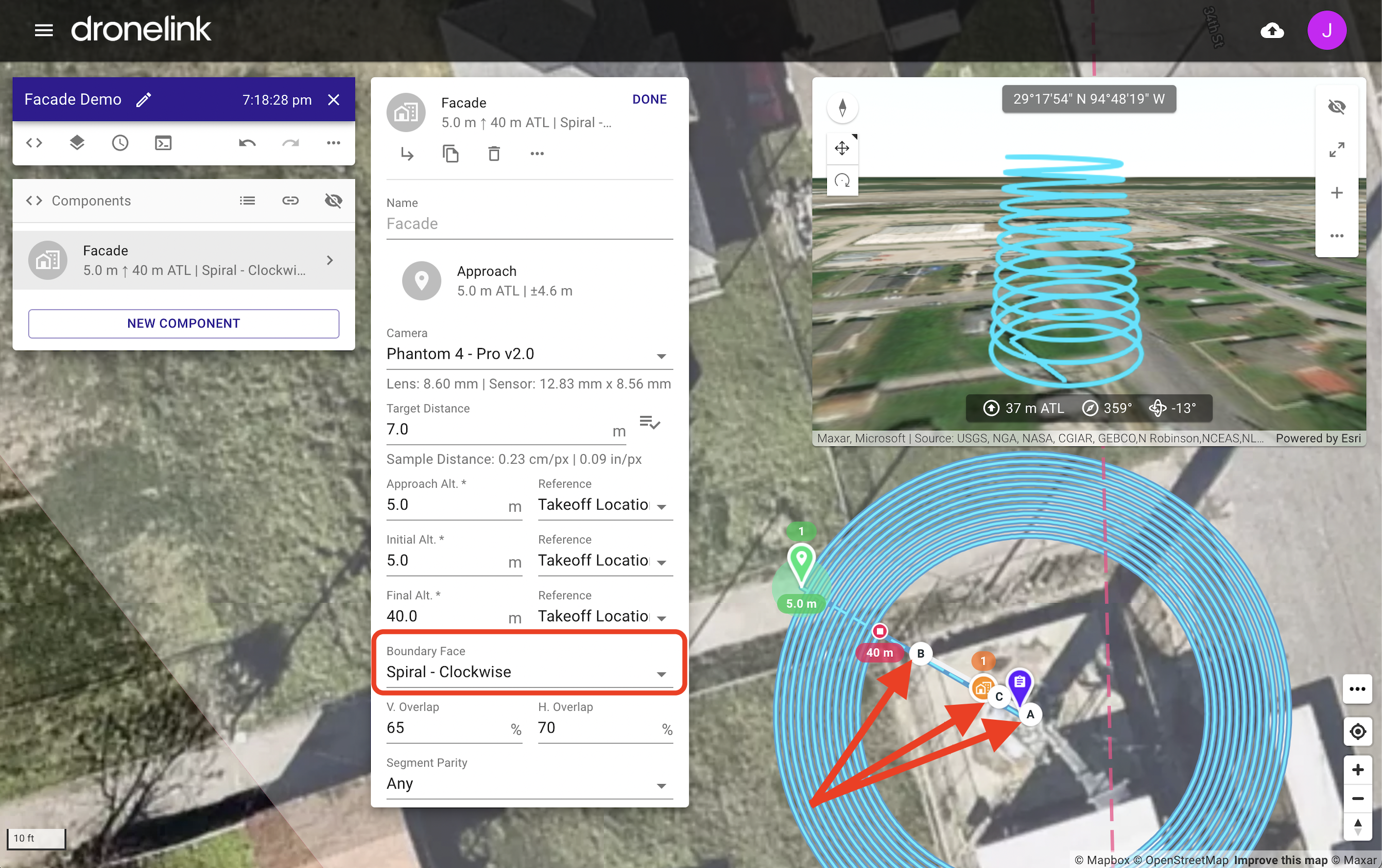Center map on current location
This screenshot has height=868, width=1382.
1357,732
